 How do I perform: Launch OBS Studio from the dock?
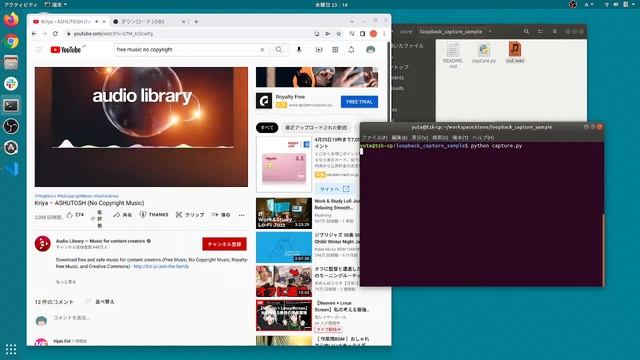coord(11,127)
